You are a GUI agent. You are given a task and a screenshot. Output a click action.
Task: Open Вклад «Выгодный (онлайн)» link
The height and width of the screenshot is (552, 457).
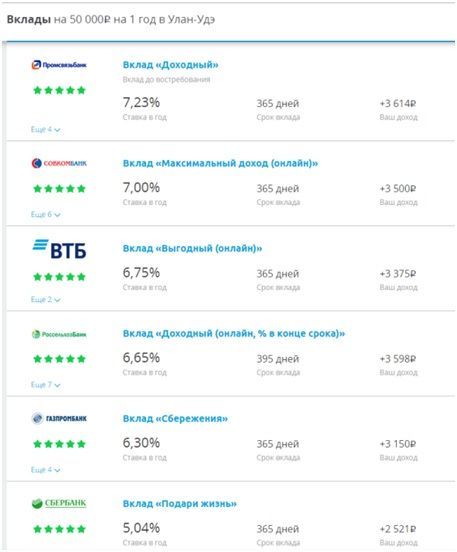coord(192,249)
